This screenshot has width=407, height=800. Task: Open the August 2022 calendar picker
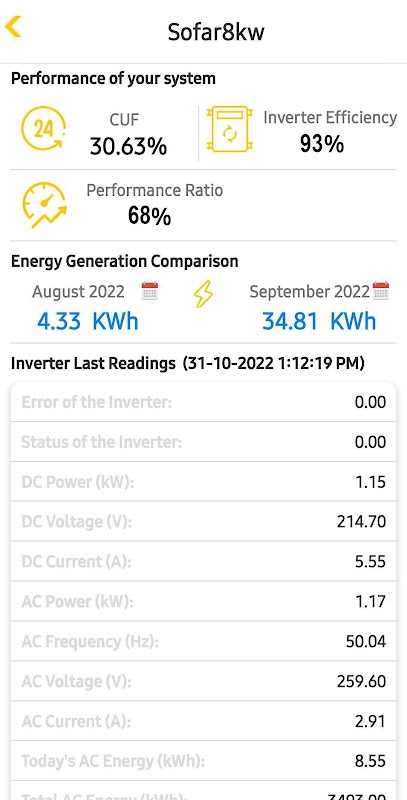click(x=150, y=291)
